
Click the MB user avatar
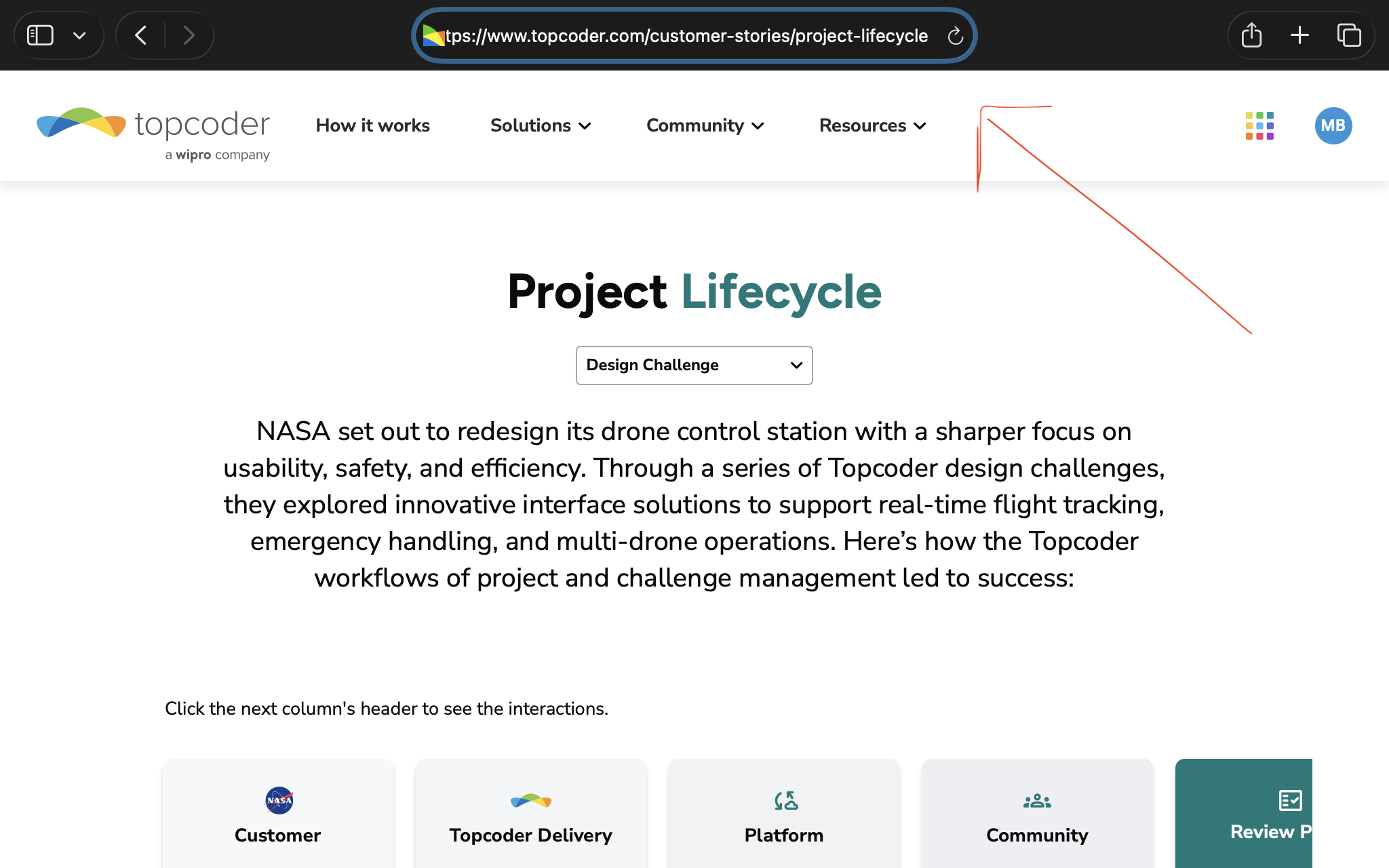click(1333, 126)
